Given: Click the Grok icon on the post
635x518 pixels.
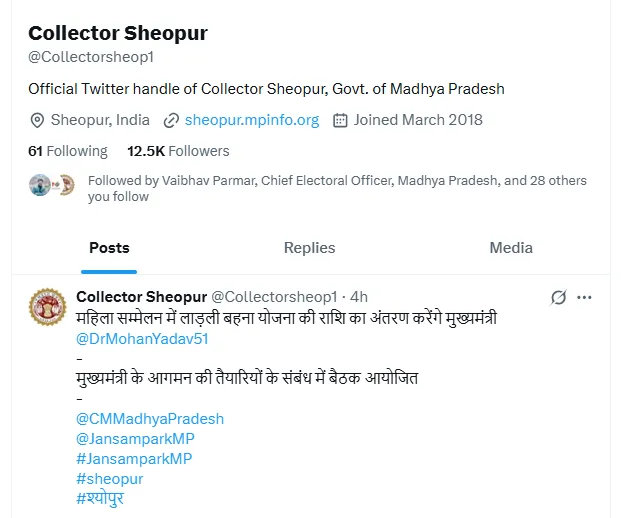Looking at the screenshot, I should (559, 297).
